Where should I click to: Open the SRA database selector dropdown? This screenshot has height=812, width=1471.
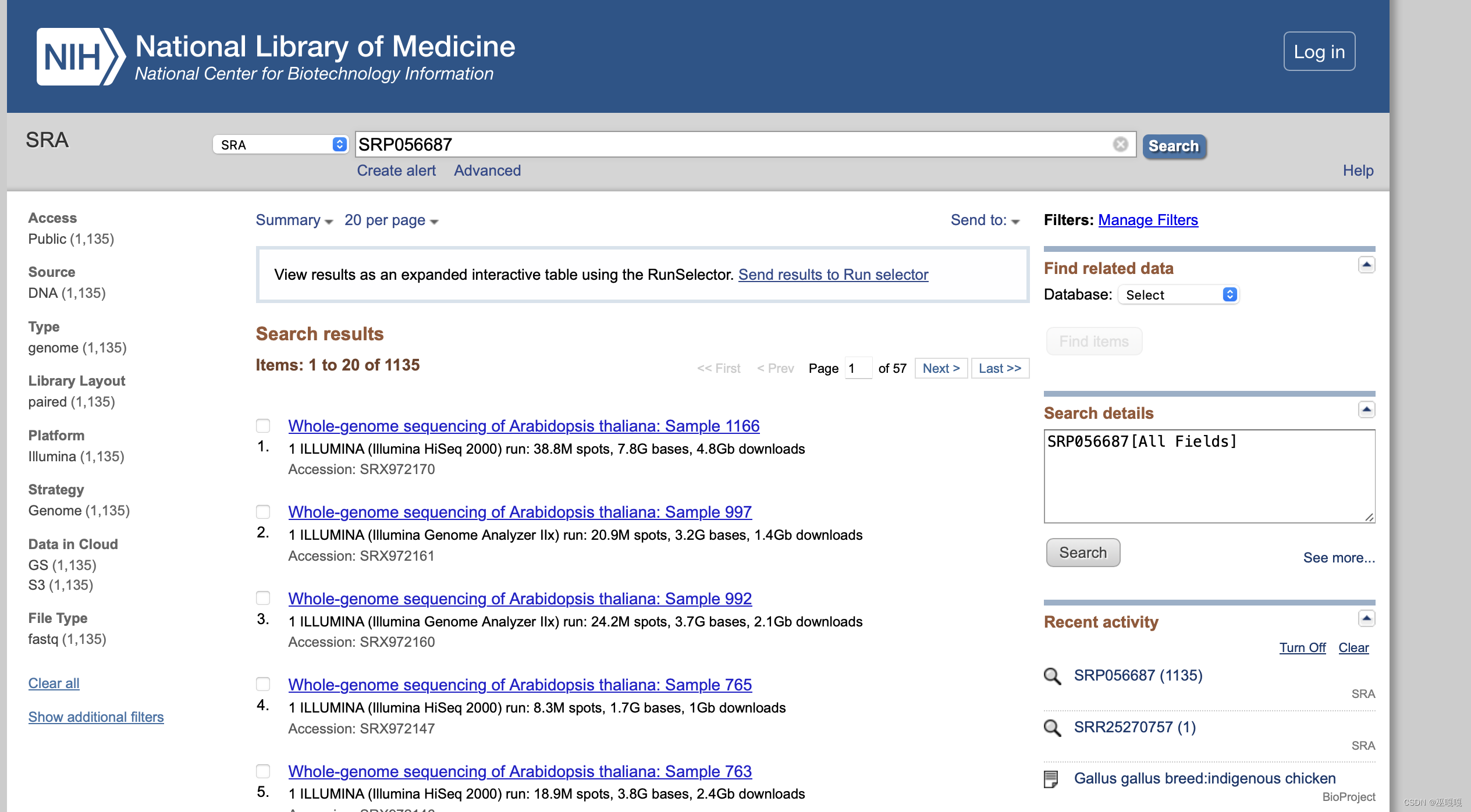280,144
